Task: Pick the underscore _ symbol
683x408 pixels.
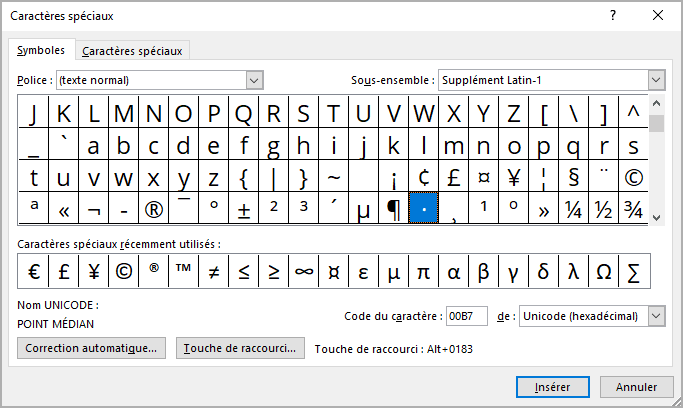Action: (x=34, y=144)
